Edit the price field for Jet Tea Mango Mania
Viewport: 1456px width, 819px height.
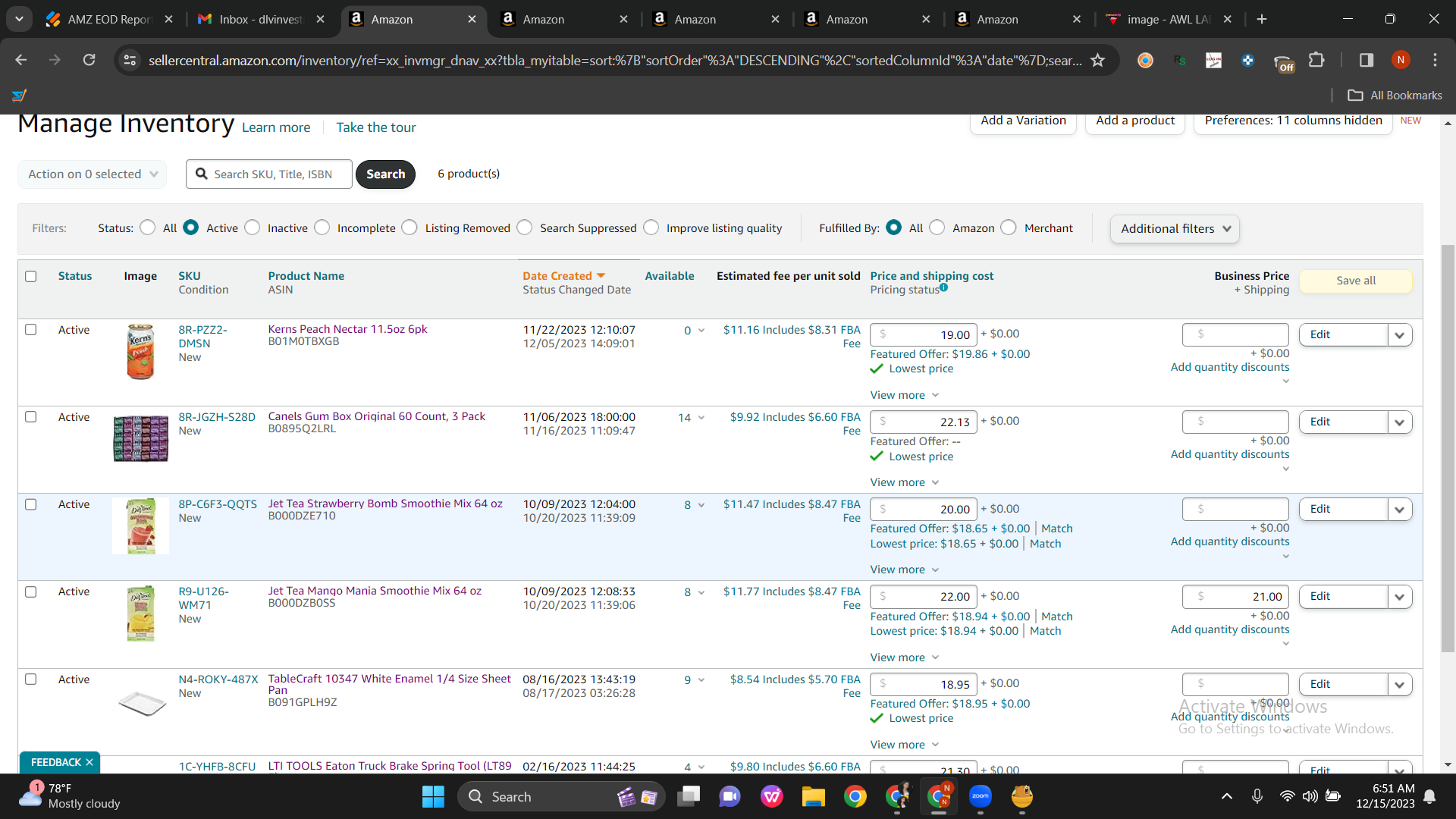(924, 597)
